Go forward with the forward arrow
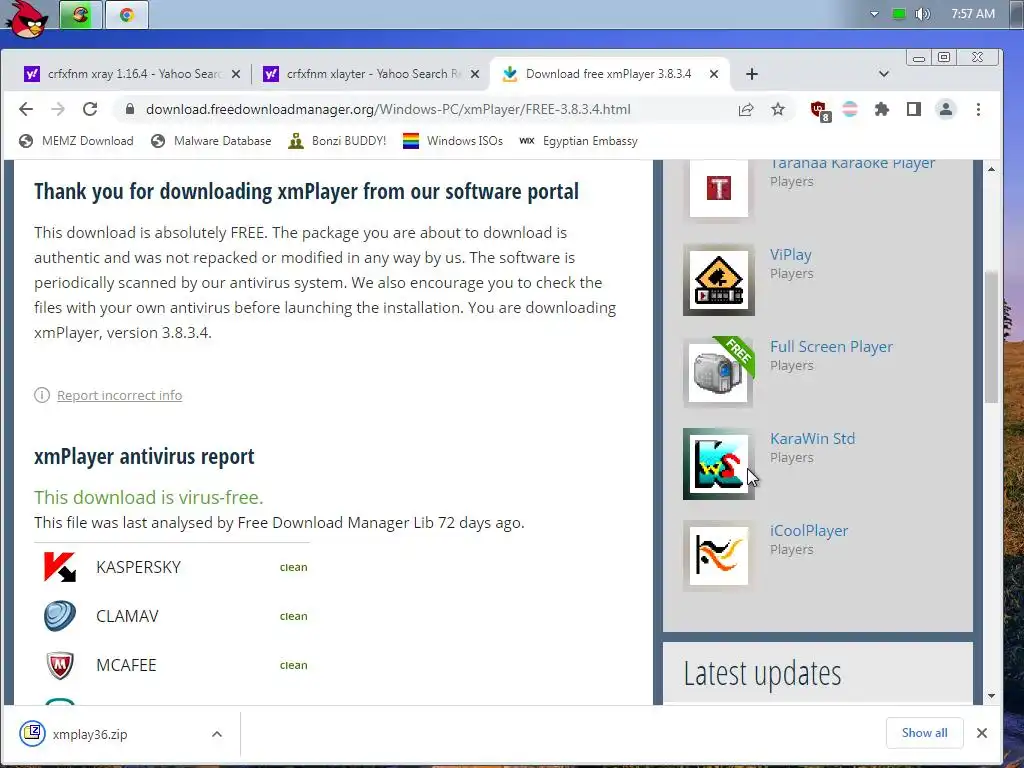 (x=58, y=109)
